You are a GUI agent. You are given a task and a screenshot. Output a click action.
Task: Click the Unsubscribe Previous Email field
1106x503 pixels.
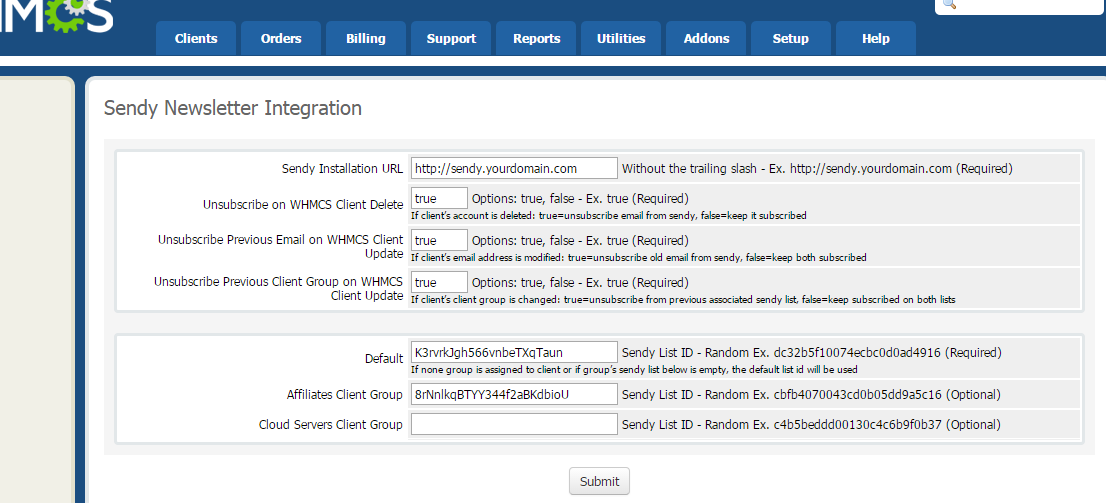(439, 240)
